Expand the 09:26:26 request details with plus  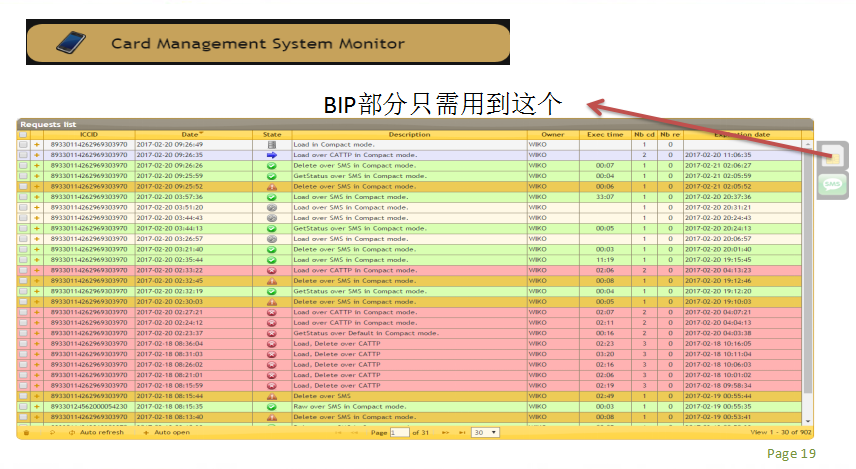37,165
